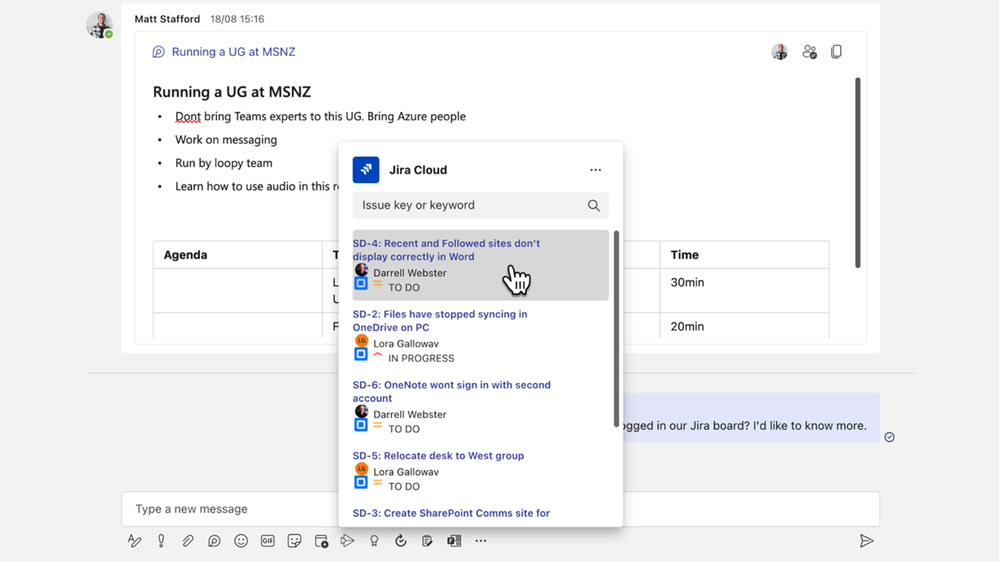
Task: Click Lora Gallowav avatar on SD-5
Action: tap(361, 468)
